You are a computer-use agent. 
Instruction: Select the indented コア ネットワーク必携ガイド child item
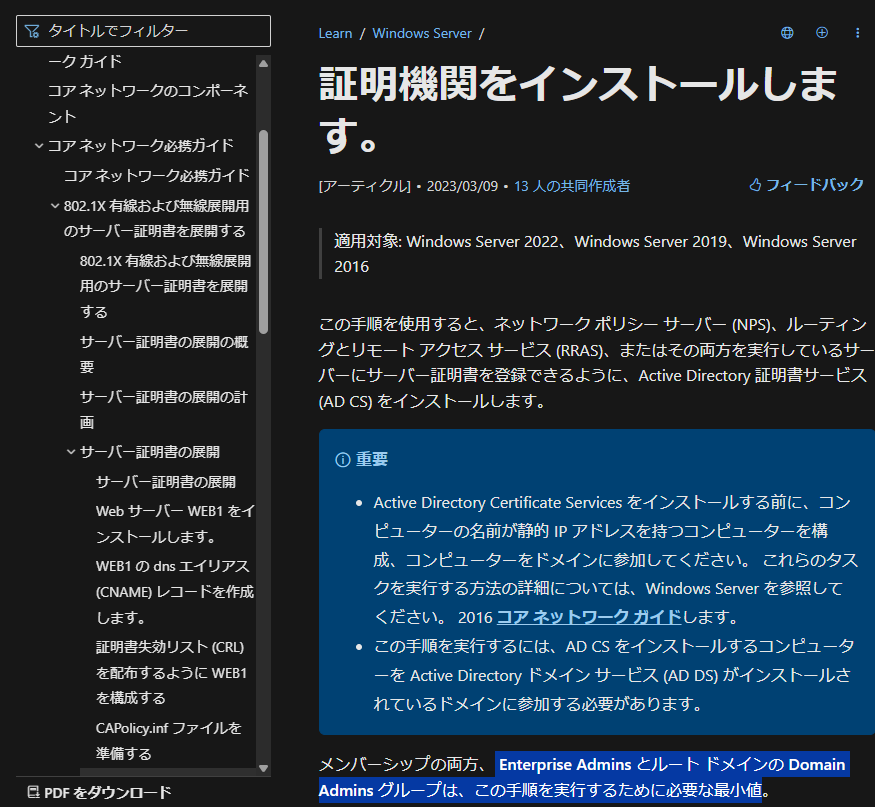157,176
